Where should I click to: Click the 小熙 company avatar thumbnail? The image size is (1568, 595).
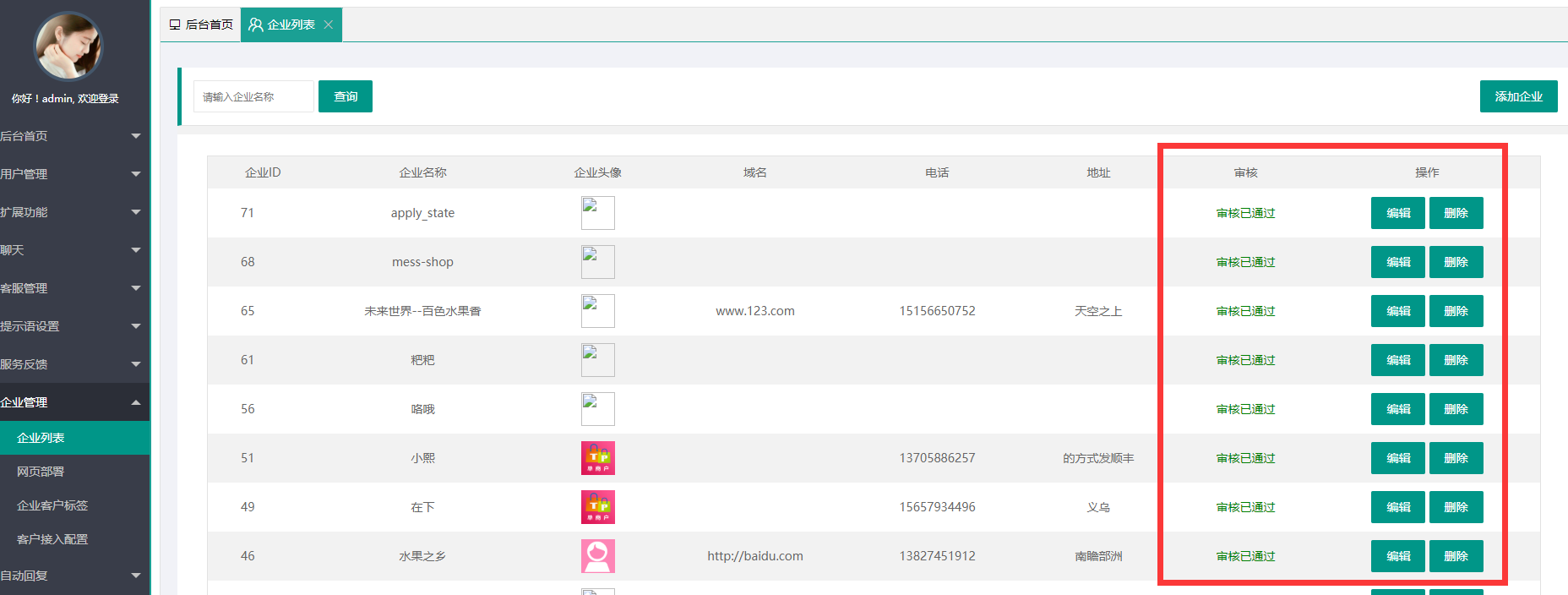[x=597, y=458]
